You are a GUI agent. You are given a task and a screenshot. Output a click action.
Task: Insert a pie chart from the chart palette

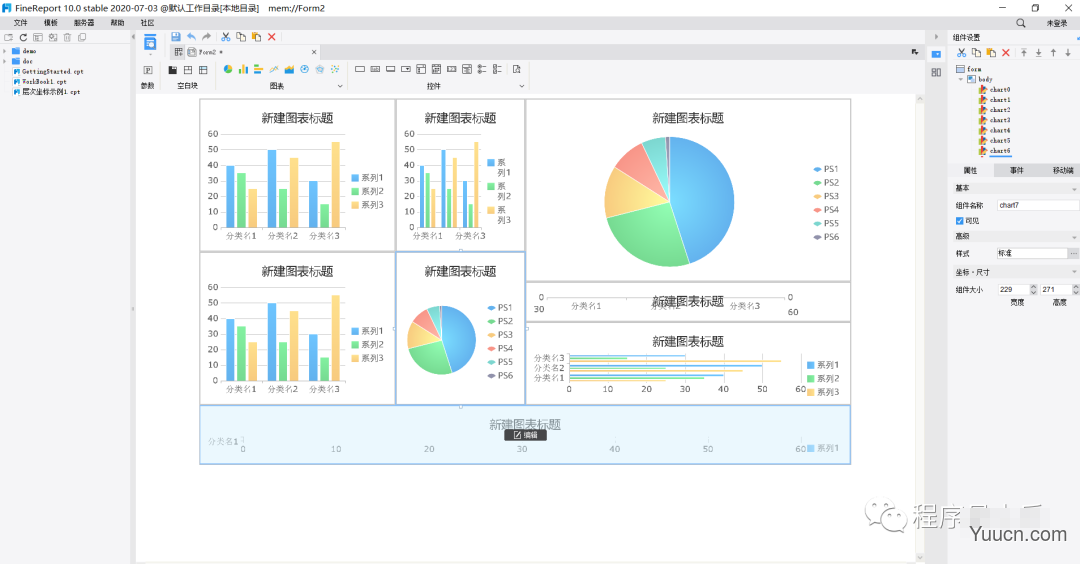(228, 69)
